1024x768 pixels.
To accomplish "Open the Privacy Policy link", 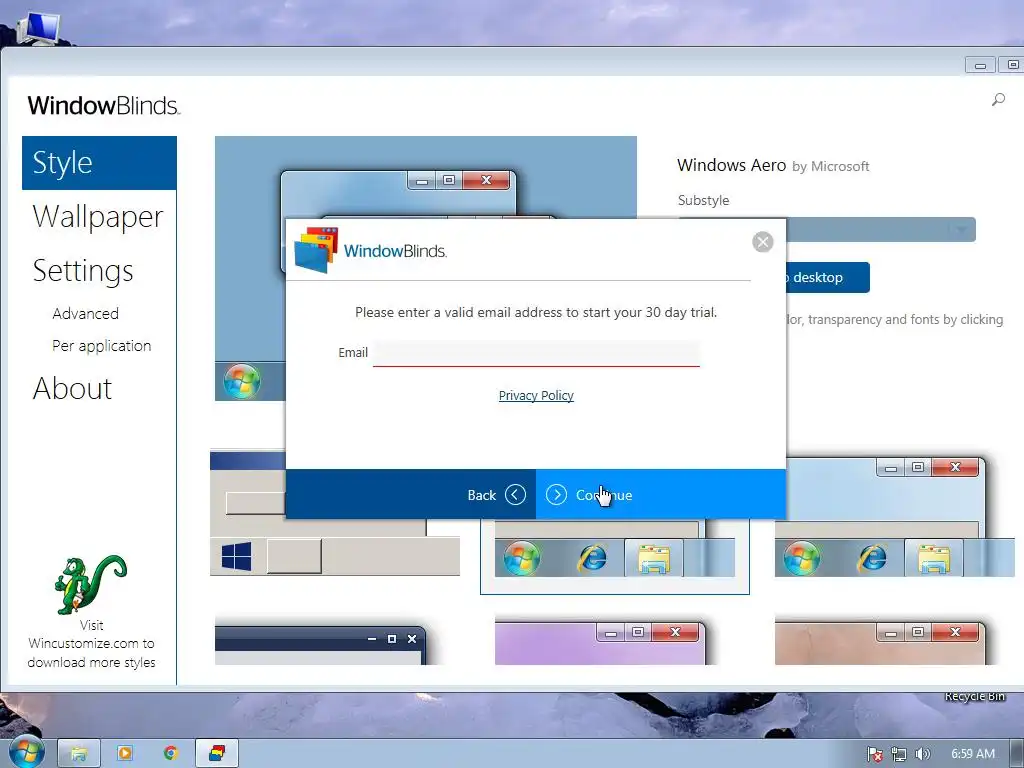I will (536, 395).
